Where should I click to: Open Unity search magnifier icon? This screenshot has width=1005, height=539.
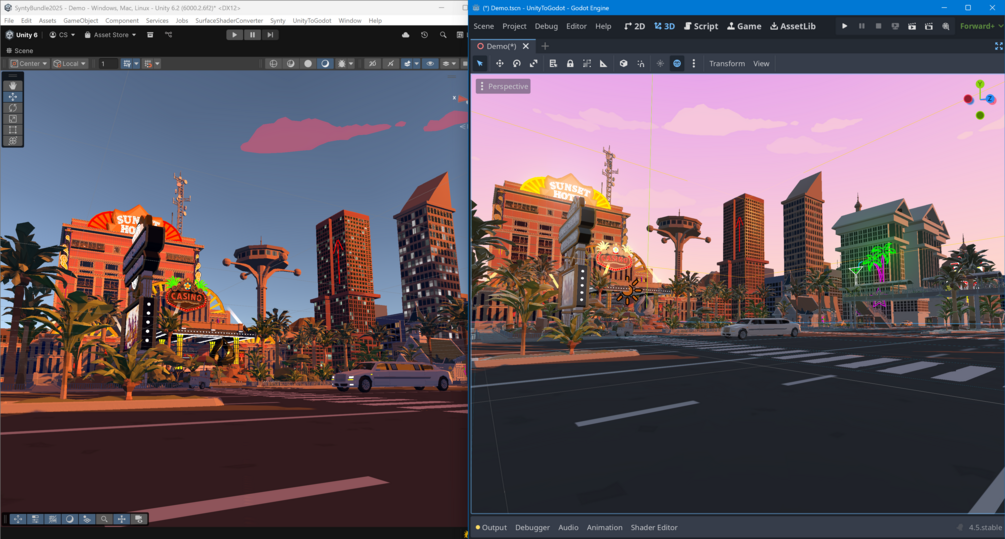(x=443, y=35)
